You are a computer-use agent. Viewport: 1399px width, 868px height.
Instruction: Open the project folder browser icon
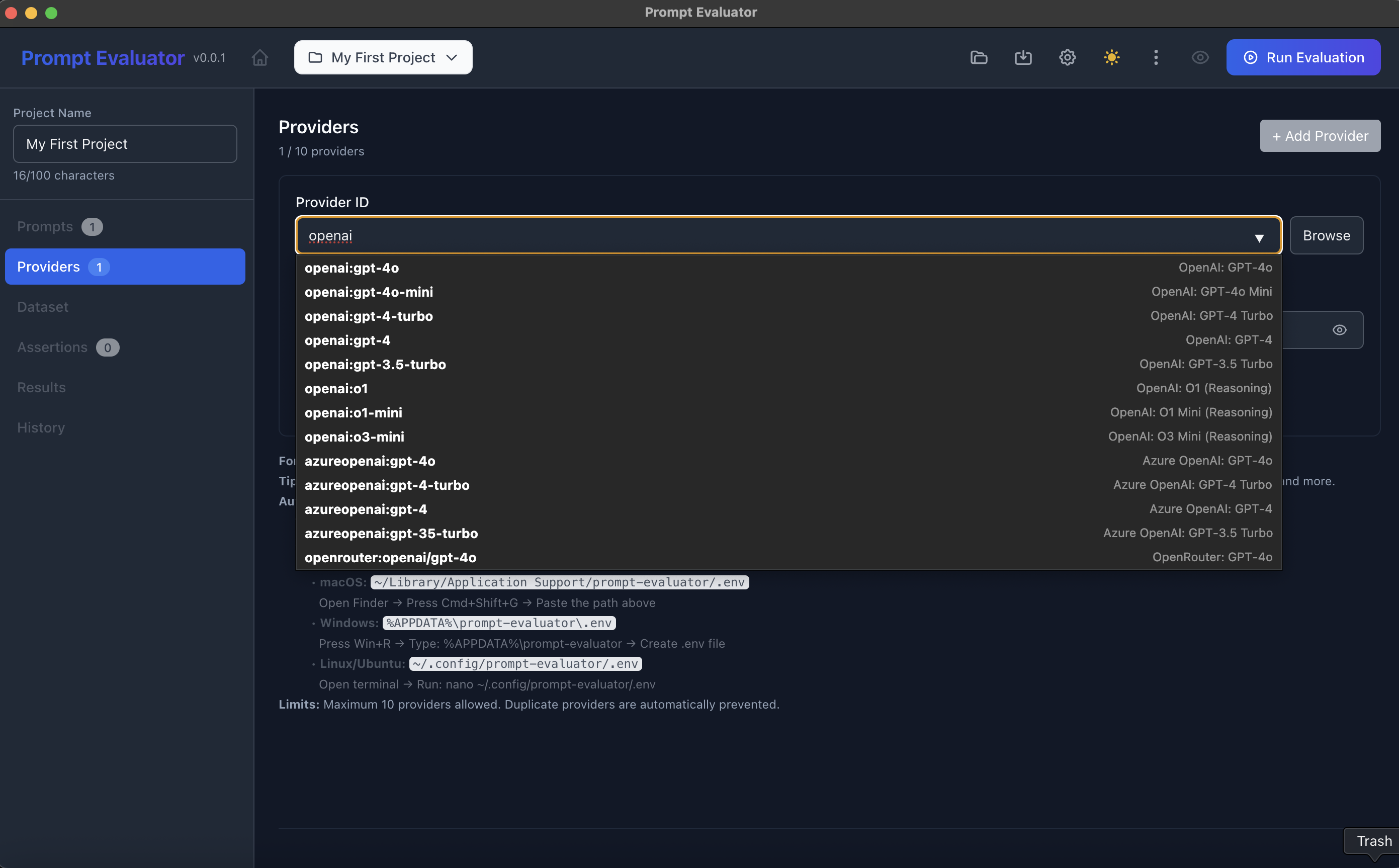tap(978, 57)
